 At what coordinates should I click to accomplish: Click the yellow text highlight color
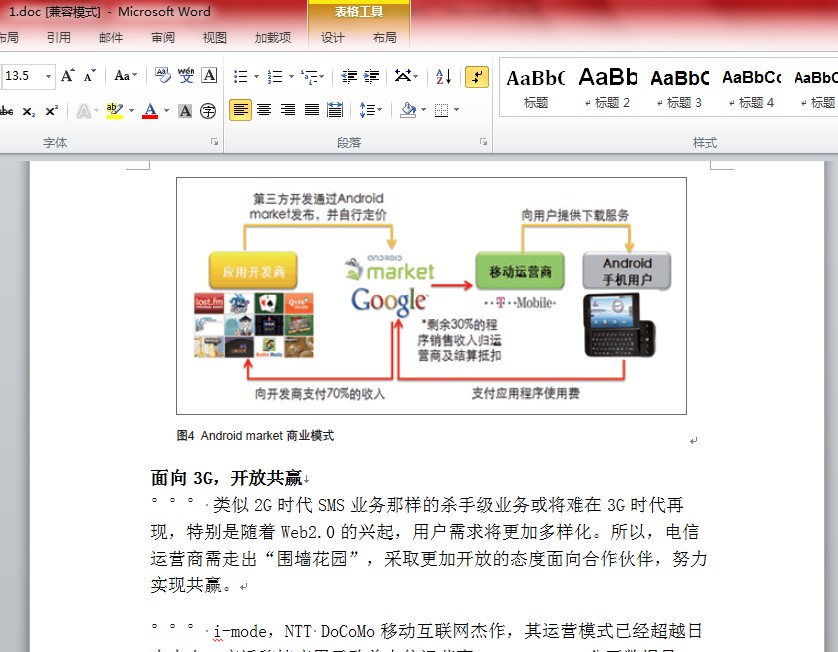tap(115, 111)
